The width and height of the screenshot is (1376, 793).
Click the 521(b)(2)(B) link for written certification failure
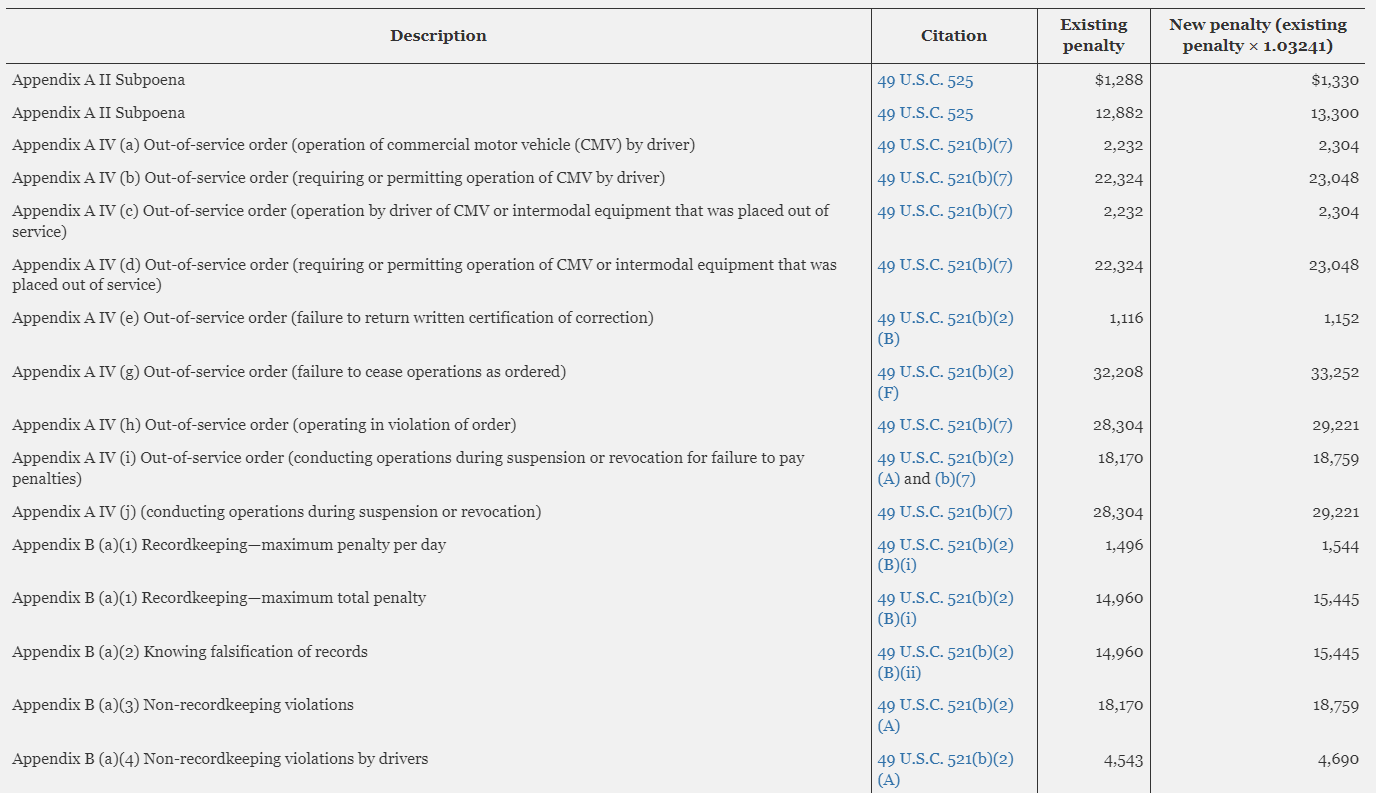(x=944, y=319)
